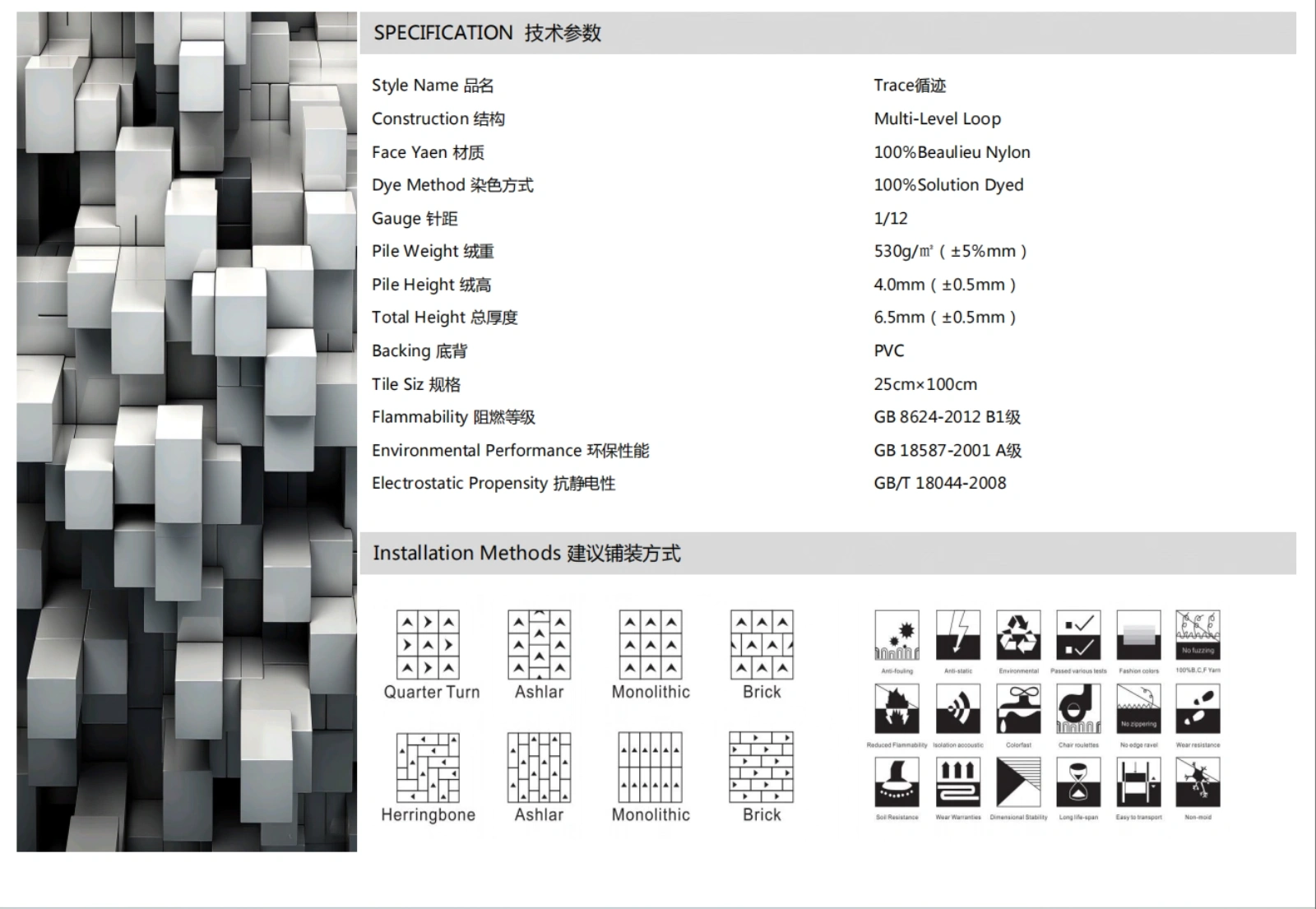1316x909 pixels.
Task: Pick the Fashion colors gradient swatch
Action: (1138, 636)
